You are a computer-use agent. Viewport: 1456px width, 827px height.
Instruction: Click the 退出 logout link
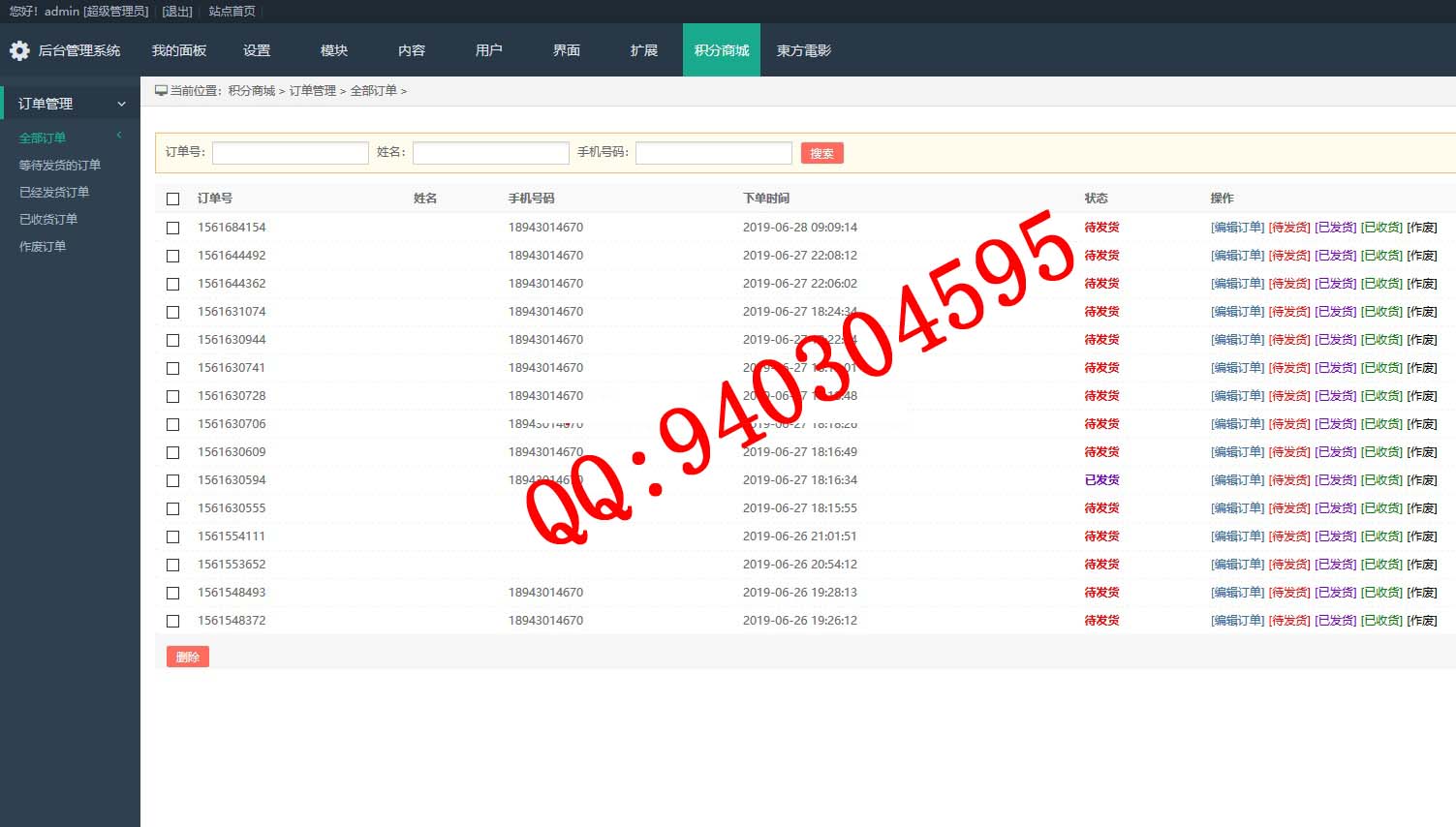click(x=177, y=12)
